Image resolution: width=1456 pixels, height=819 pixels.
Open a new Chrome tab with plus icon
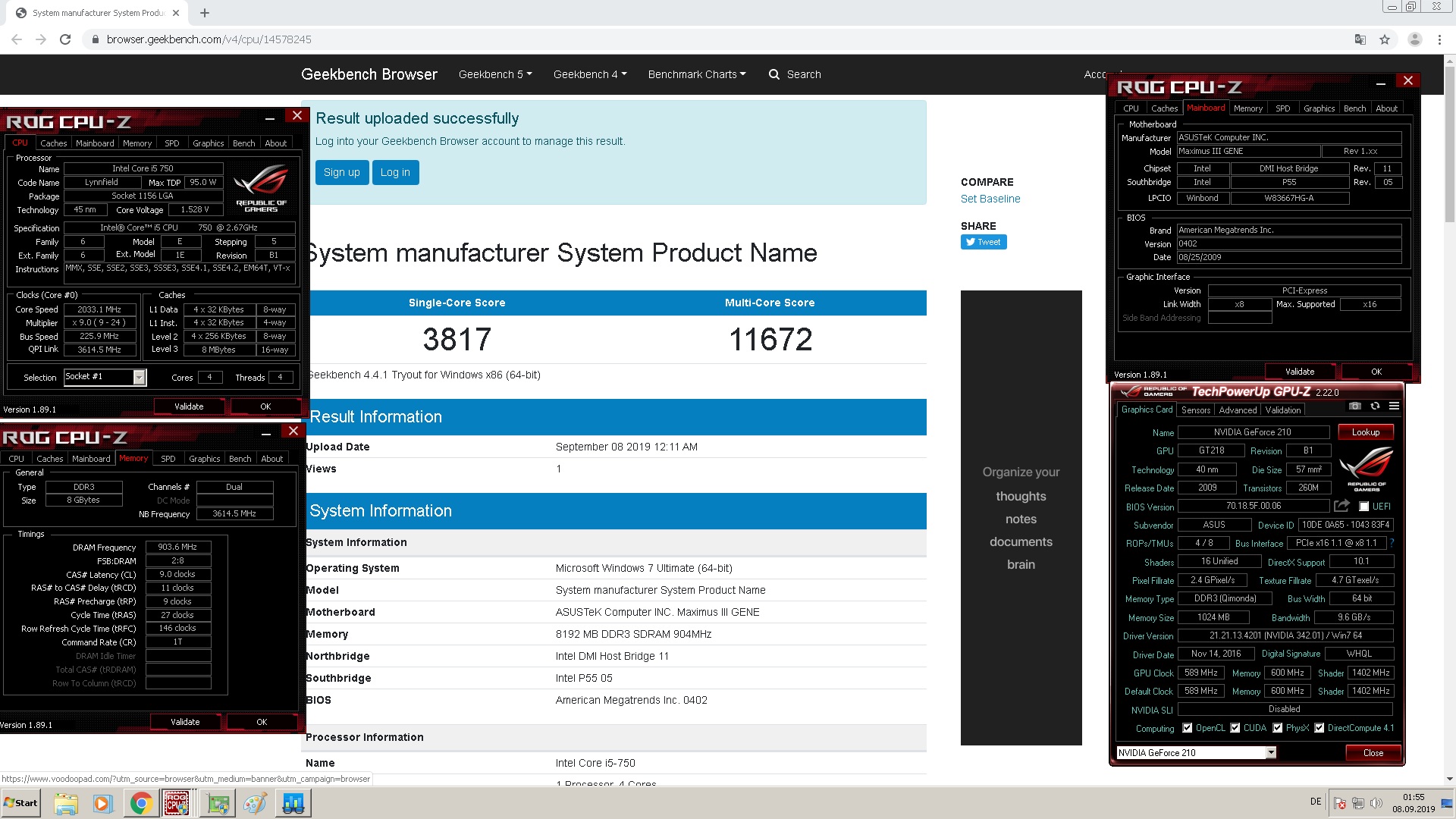pos(205,13)
